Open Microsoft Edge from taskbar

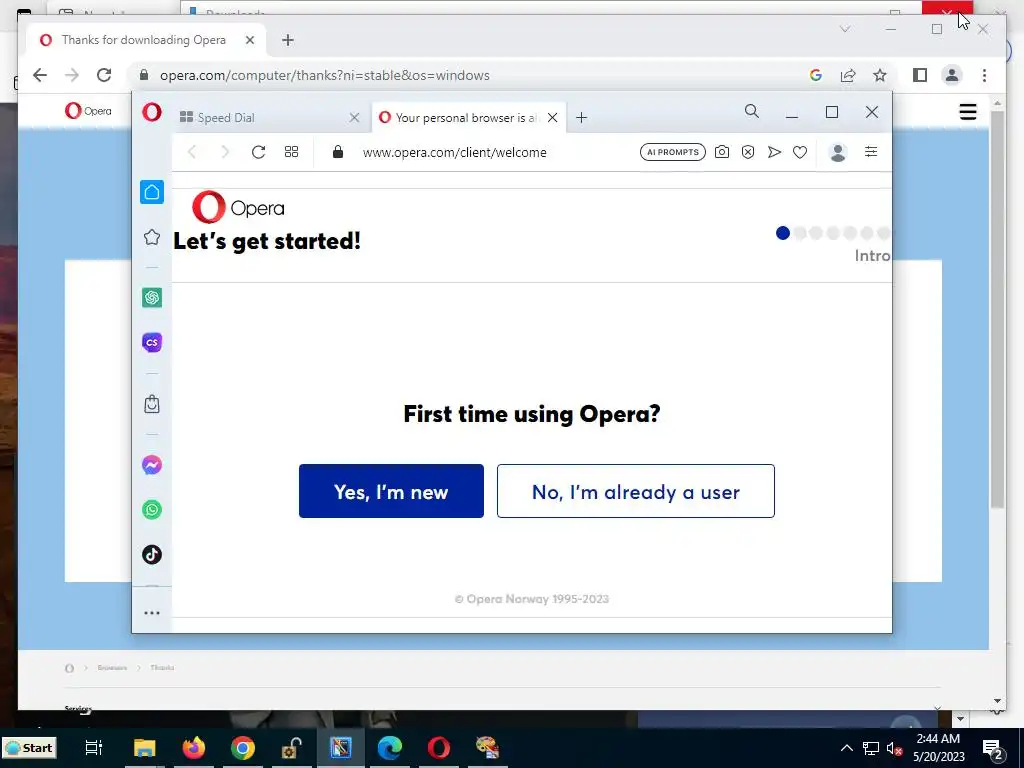click(x=390, y=748)
